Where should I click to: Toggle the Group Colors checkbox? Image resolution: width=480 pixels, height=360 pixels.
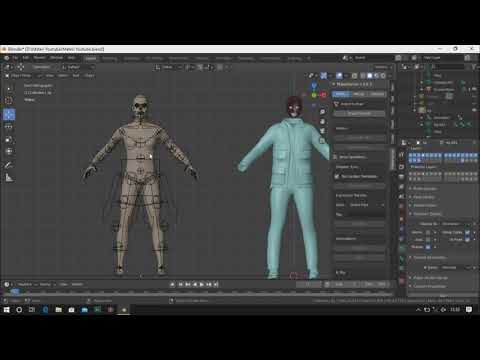(467, 232)
